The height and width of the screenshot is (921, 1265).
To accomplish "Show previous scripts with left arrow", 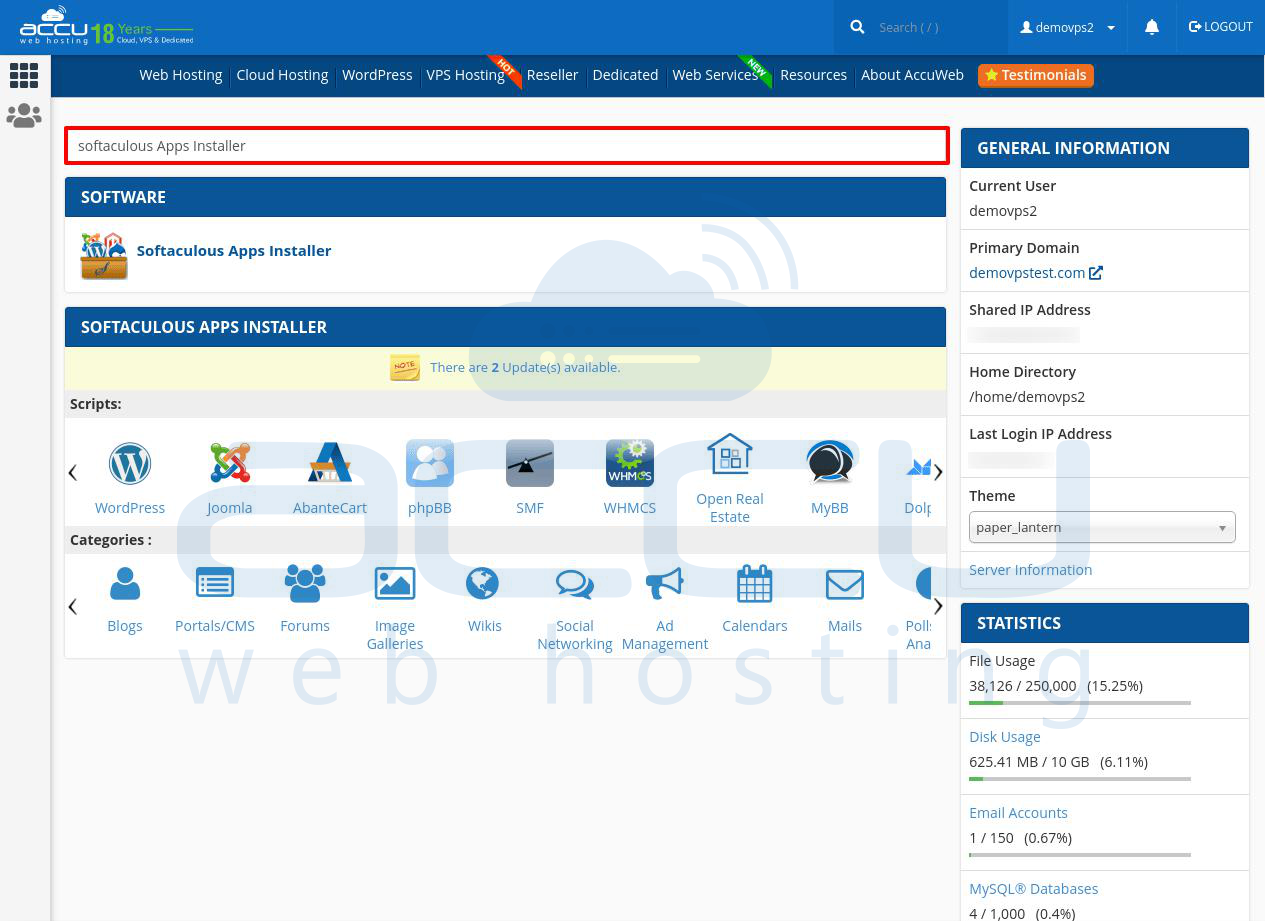I will [72, 472].
